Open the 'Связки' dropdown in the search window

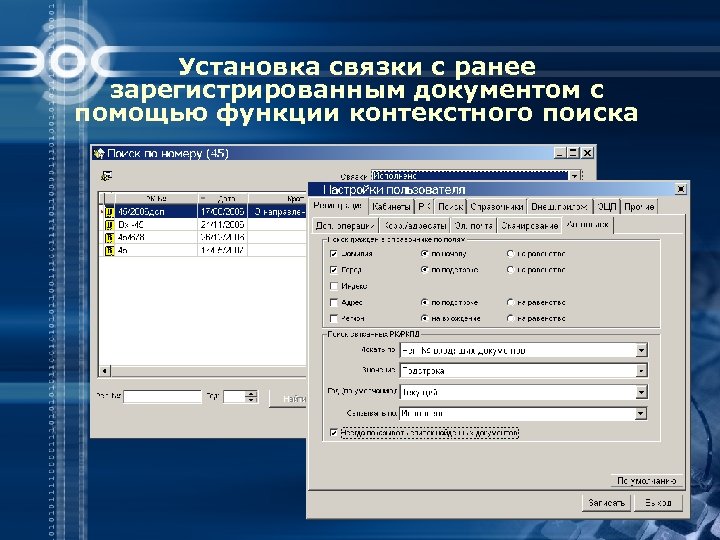tap(574, 176)
